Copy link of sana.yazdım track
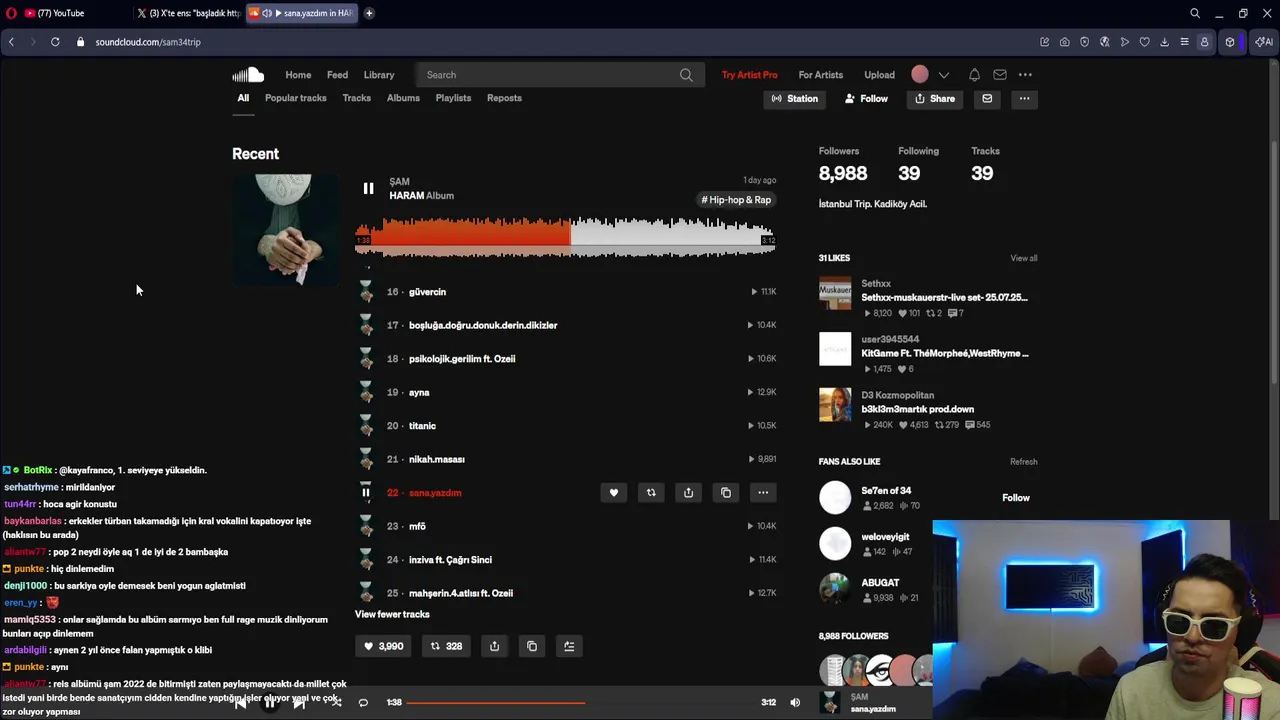The height and width of the screenshot is (720, 1280). pyautogui.click(x=726, y=492)
